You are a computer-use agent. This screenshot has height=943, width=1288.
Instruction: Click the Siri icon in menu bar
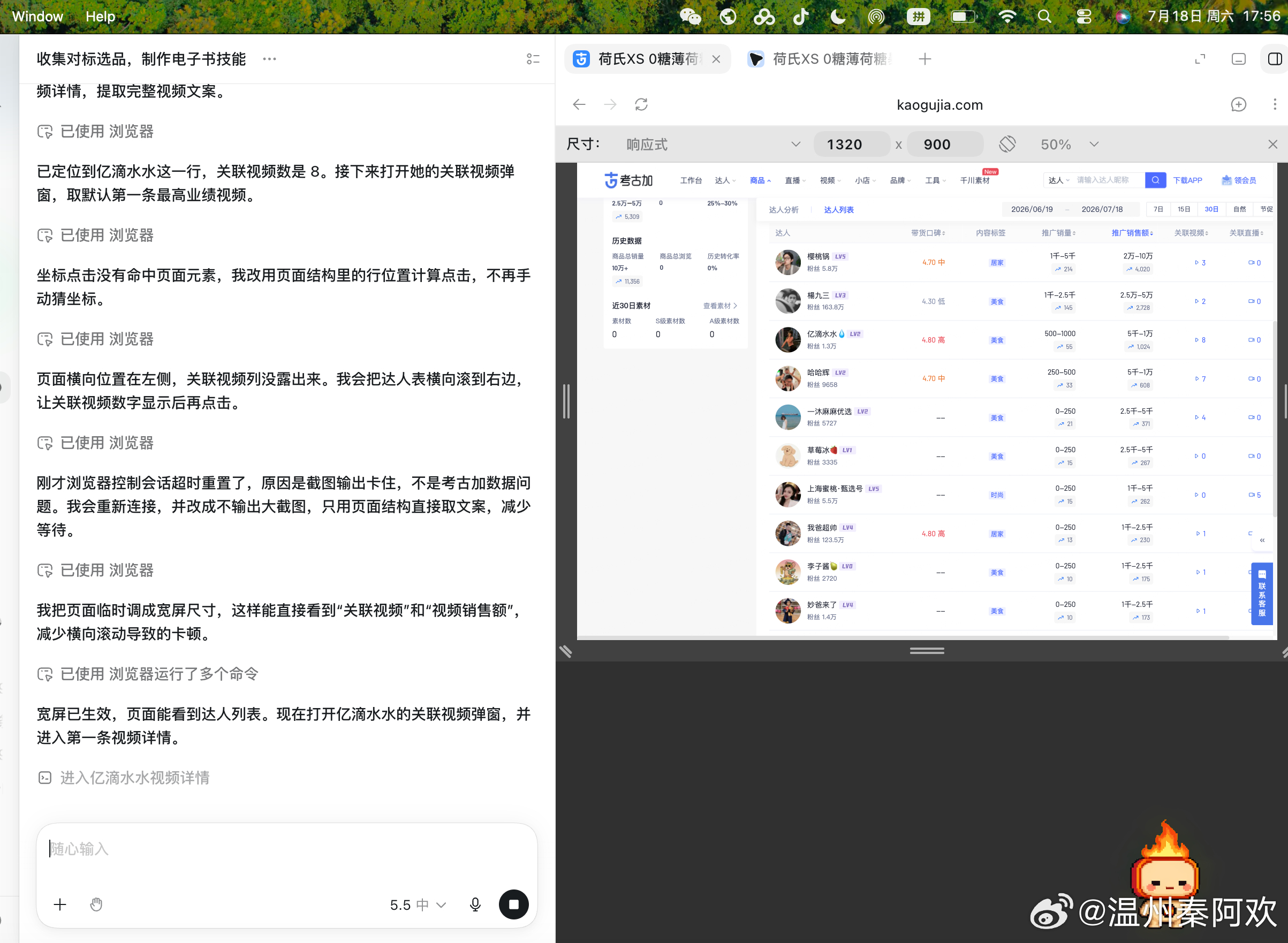coord(1123,17)
